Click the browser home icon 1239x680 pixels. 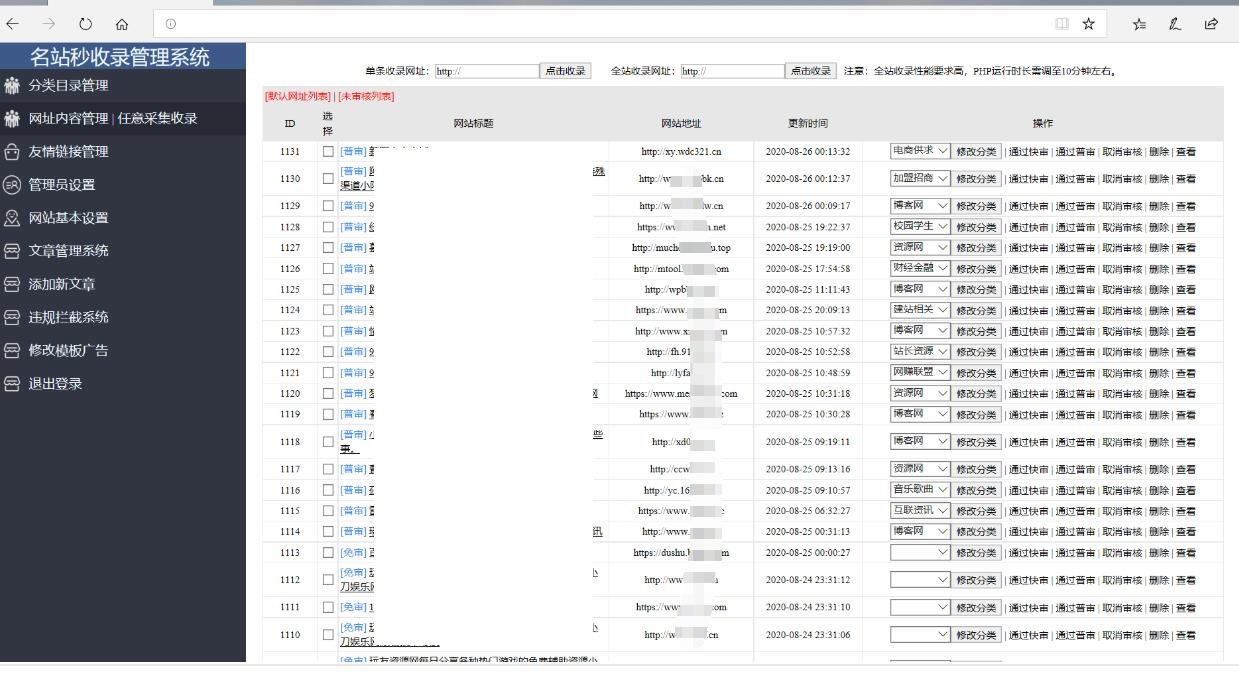tap(122, 24)
